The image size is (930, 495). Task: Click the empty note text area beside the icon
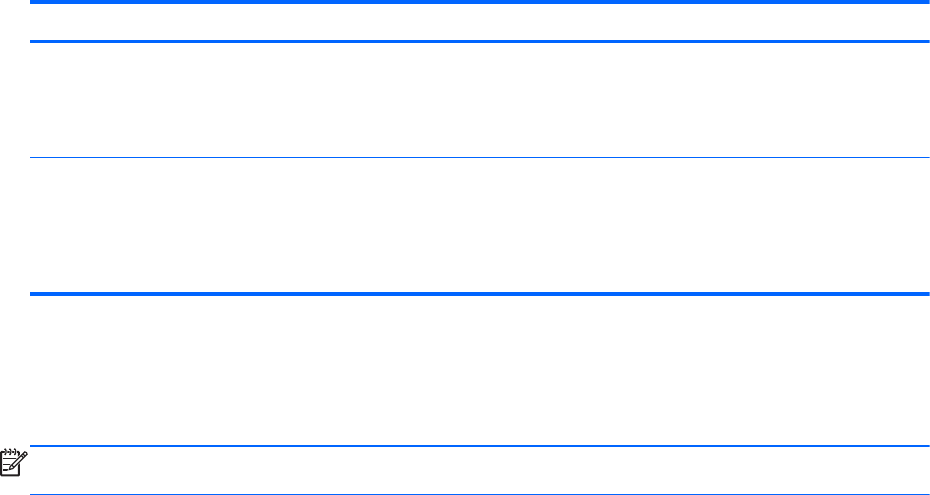479,470
